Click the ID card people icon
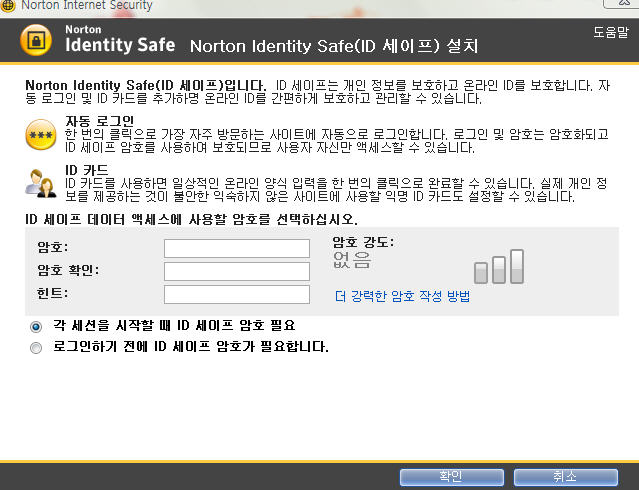Viewport: 639px width, 490px height. 41,183
